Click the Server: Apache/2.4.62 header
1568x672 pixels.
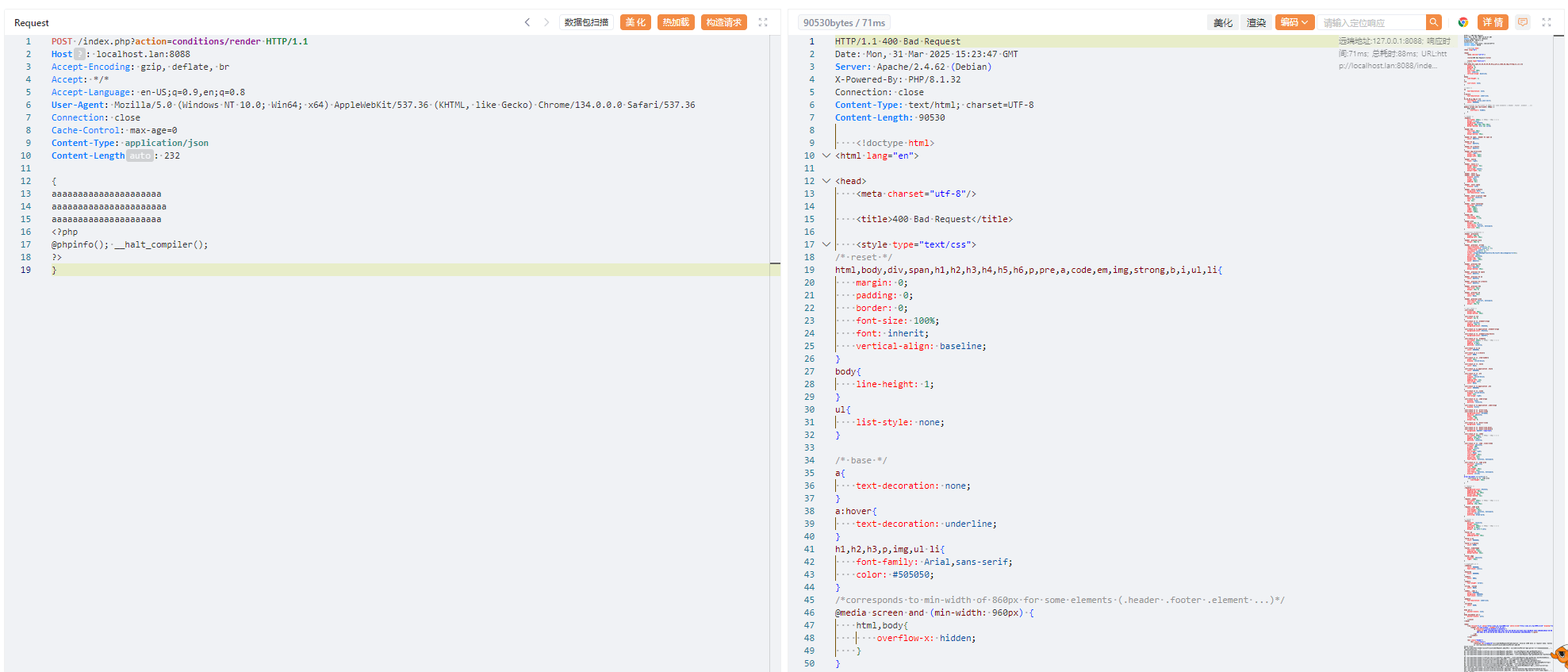coord(914,67)
